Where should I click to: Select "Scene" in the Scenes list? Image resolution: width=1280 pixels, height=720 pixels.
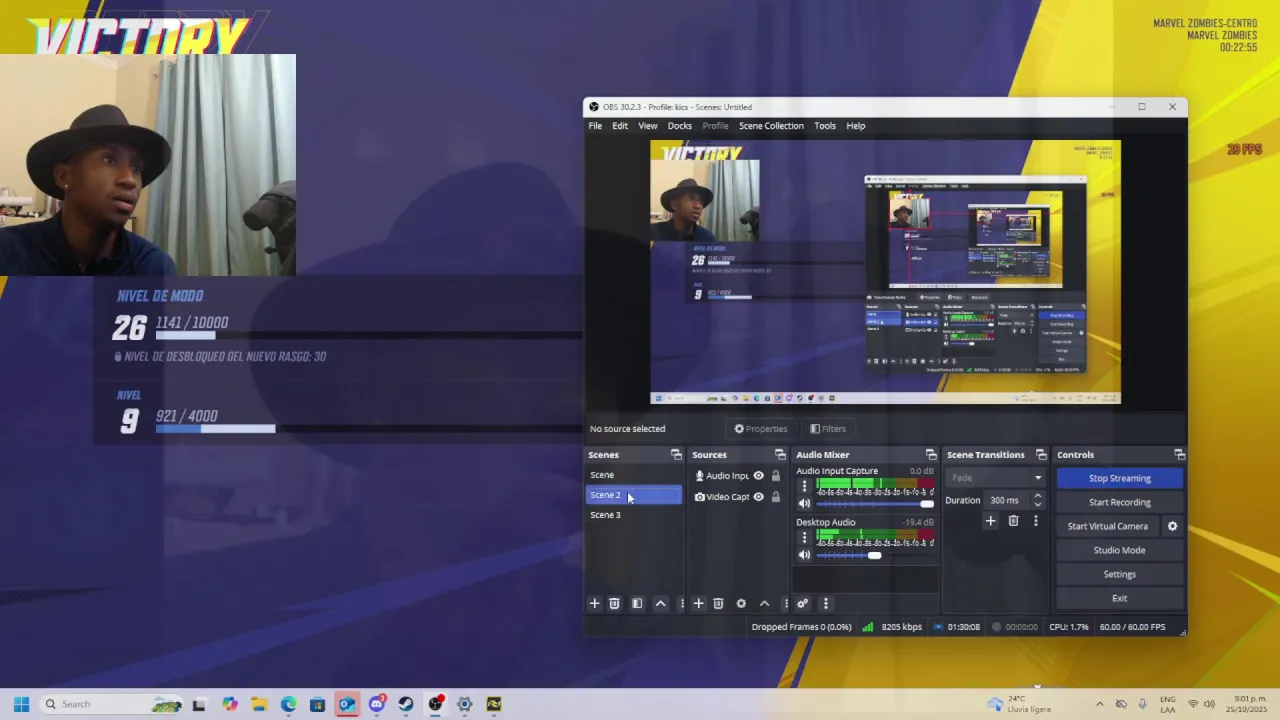coord(634,475)
